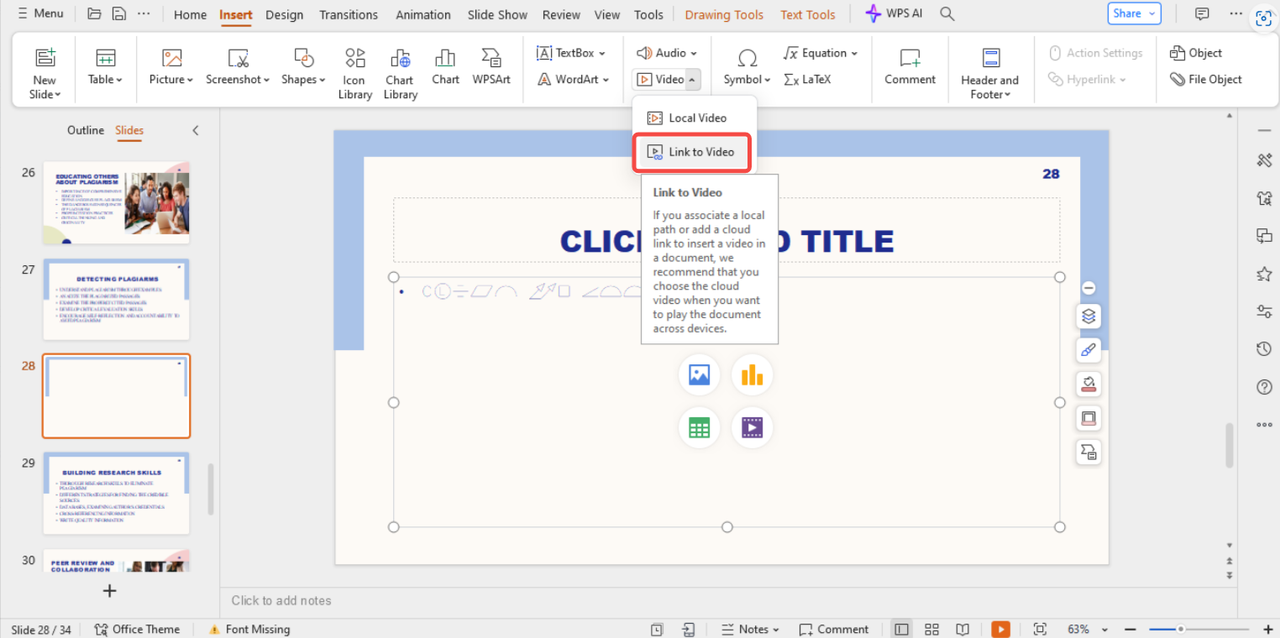Expand the Audio dropdown

[x=694, y=53]
